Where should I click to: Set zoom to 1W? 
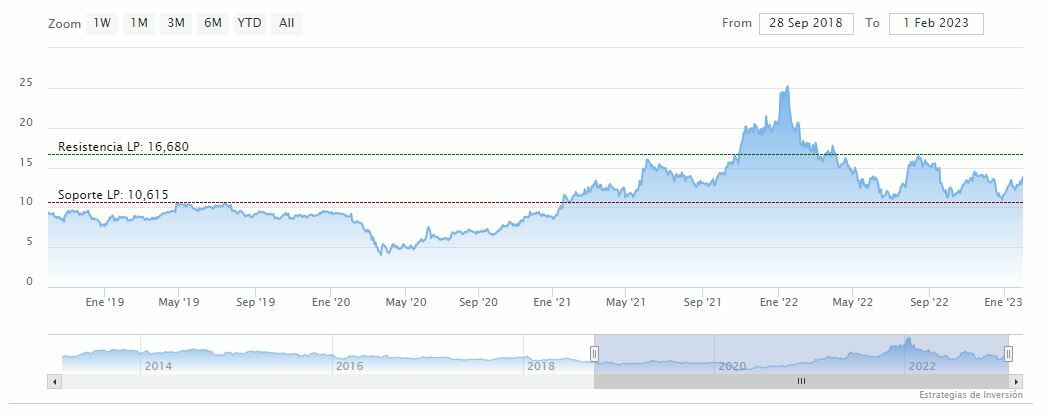coord(102,23)
